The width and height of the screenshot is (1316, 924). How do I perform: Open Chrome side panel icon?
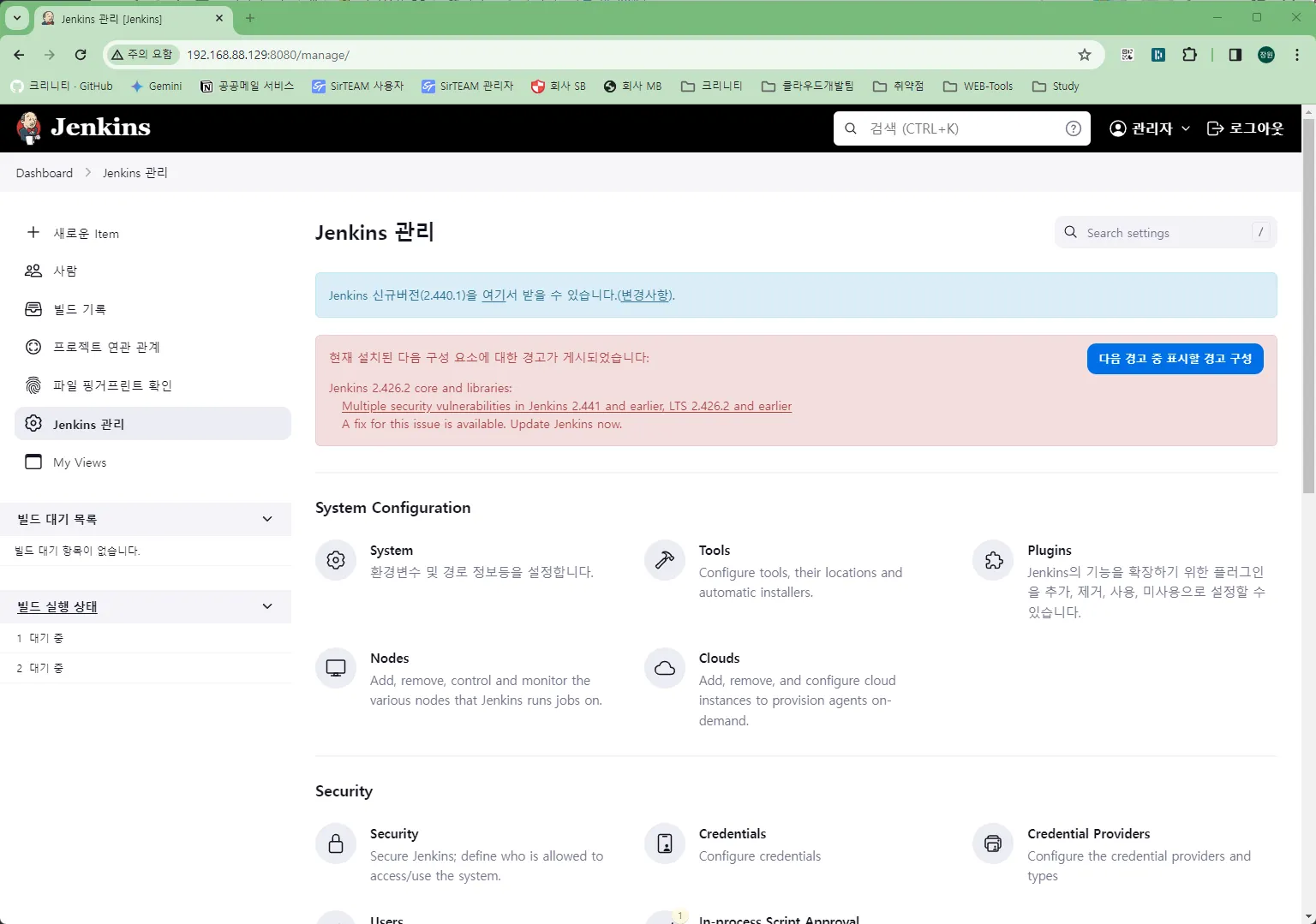pyautogui.click(x=1235, y=55)
